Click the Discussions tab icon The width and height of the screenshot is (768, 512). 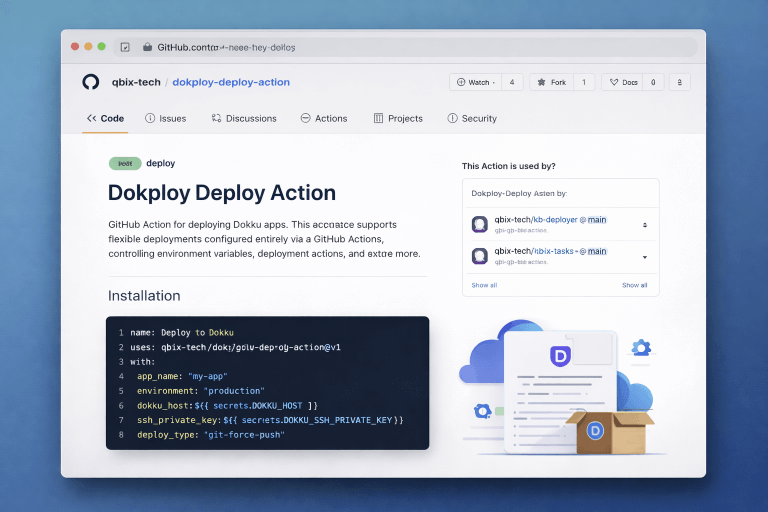pyautogui.click(x=216, y=118)
